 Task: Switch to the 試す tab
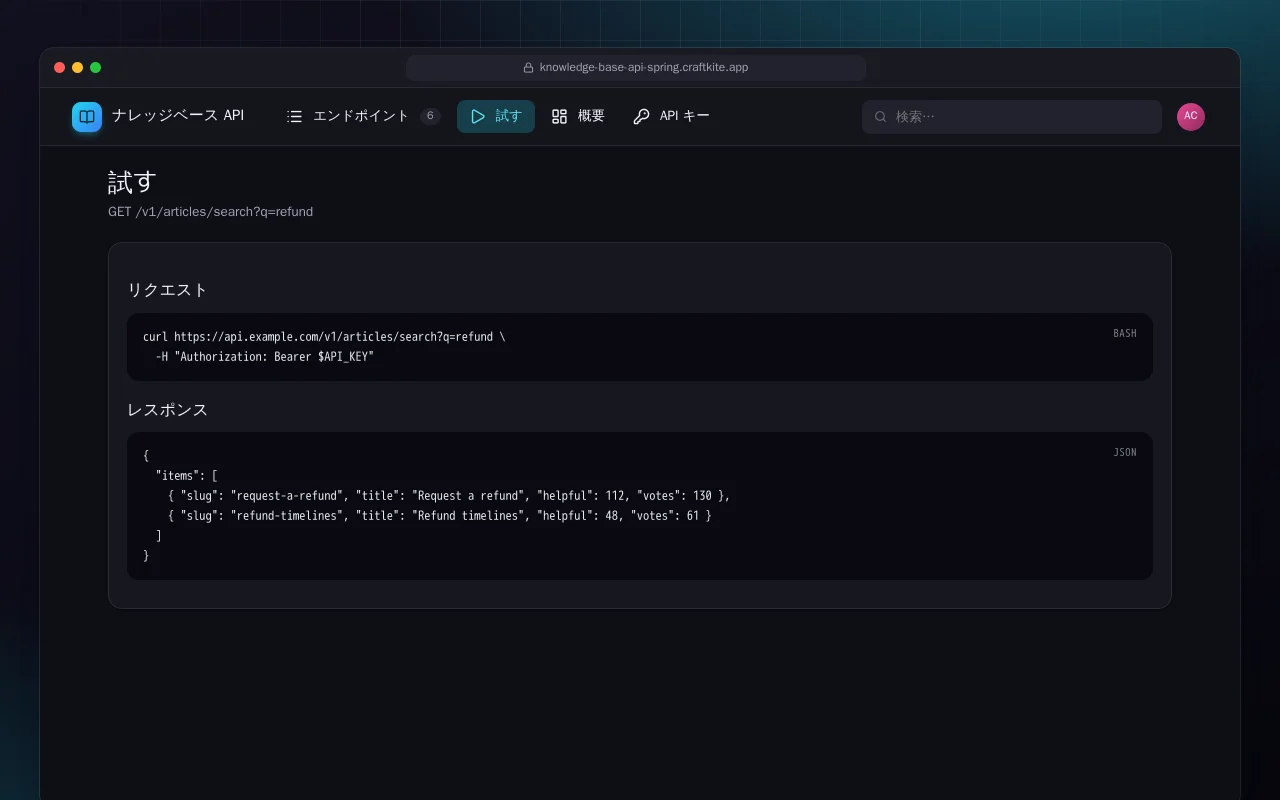(496, 117)
